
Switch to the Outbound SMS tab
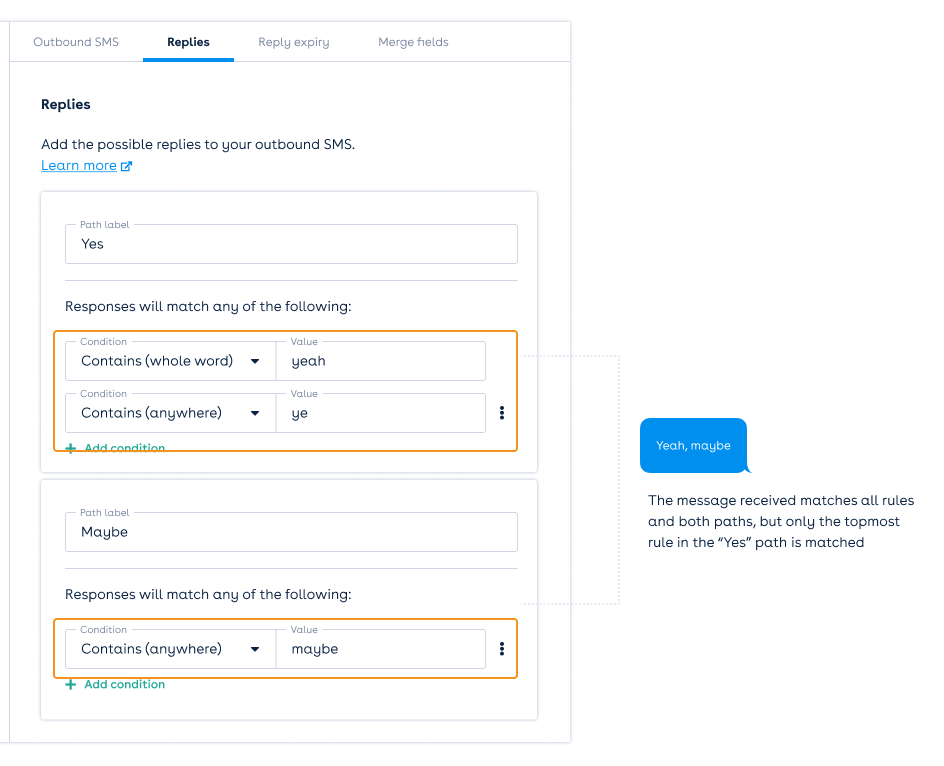point(75,42)
